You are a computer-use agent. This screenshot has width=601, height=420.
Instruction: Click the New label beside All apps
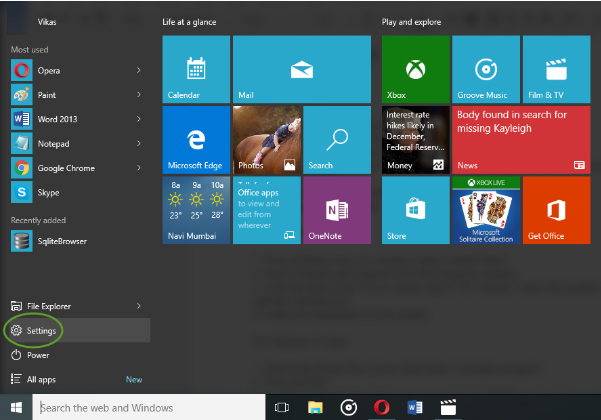click(134, 379)
